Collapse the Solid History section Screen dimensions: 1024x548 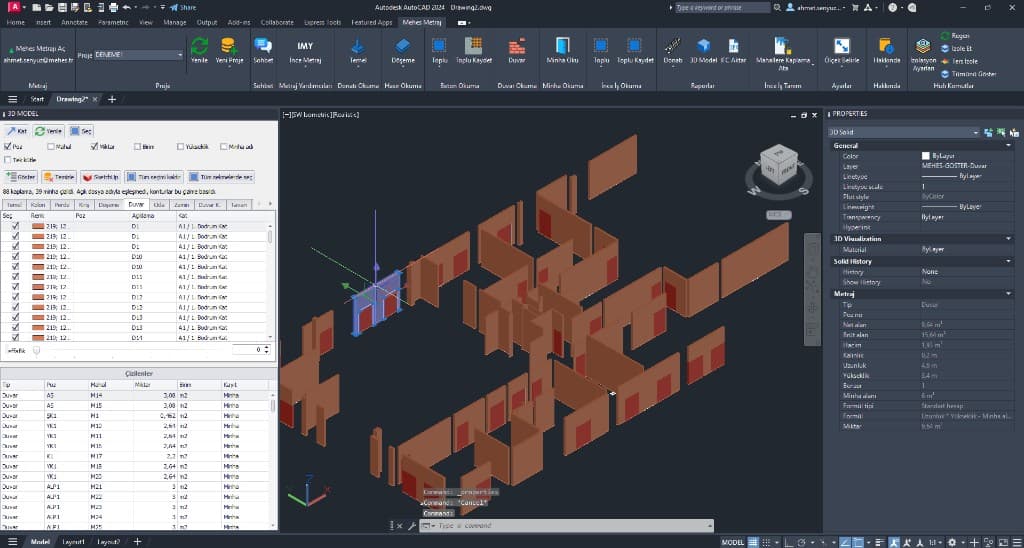click(x=1008, y=261)
